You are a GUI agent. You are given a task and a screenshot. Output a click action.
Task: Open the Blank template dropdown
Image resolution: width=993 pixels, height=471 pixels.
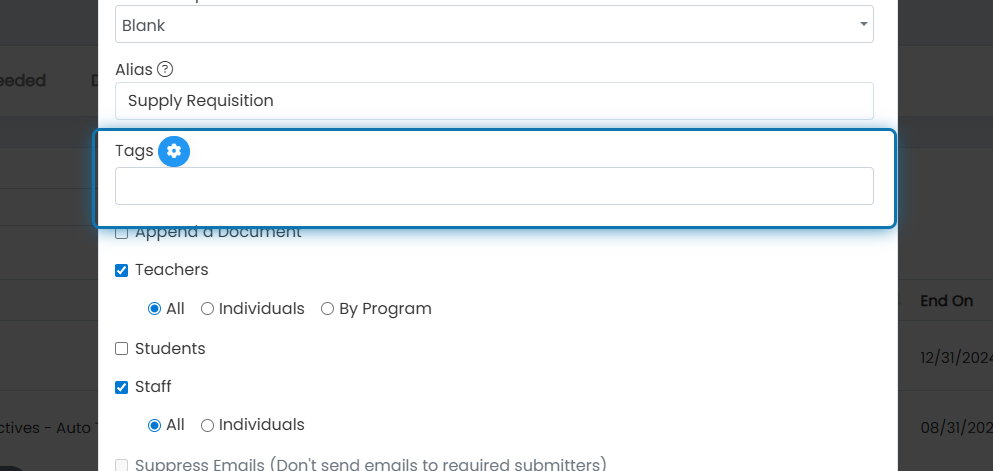[x=494, y=25]
